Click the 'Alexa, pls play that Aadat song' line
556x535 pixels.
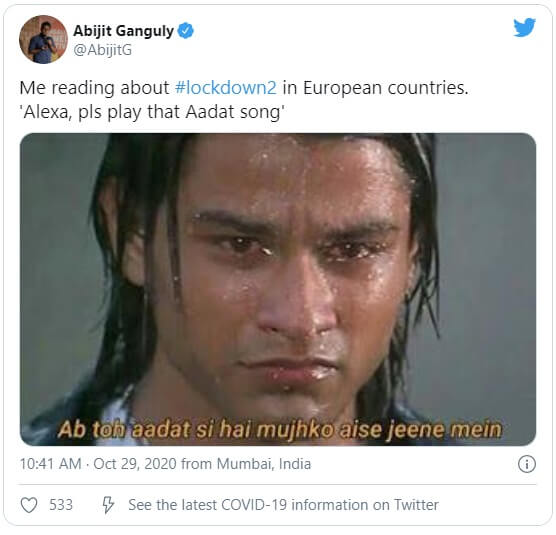click(152, 112)
